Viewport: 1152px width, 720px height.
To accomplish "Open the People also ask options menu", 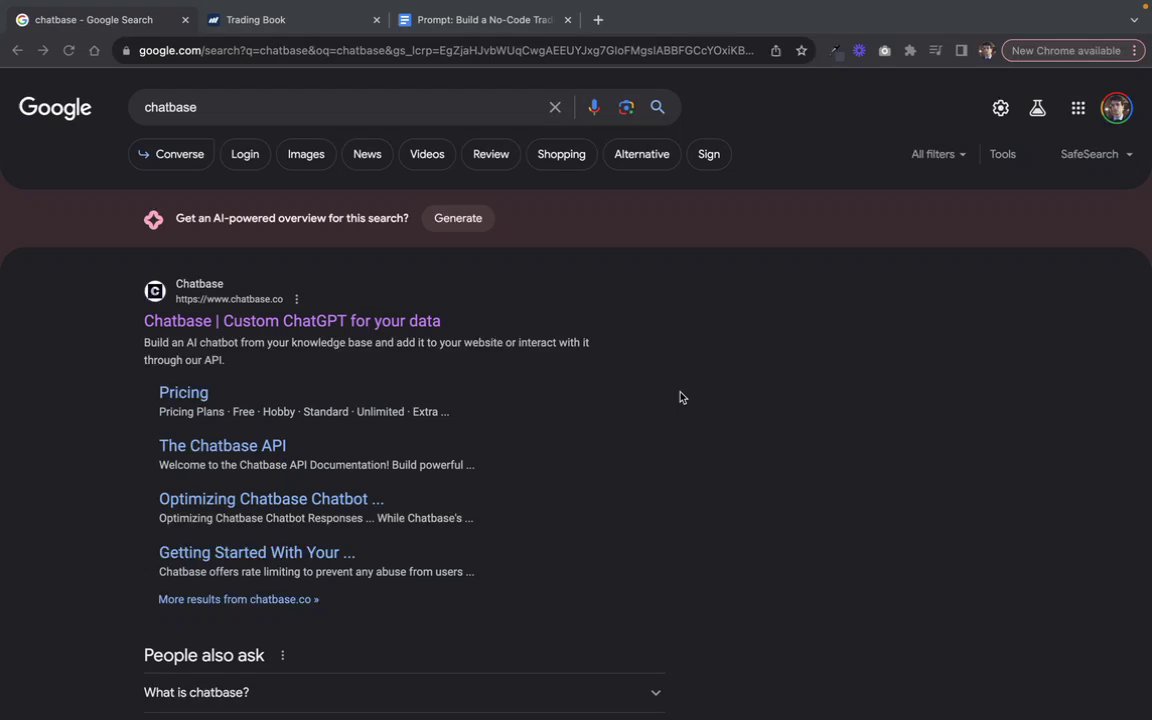I will click(283, 655).
